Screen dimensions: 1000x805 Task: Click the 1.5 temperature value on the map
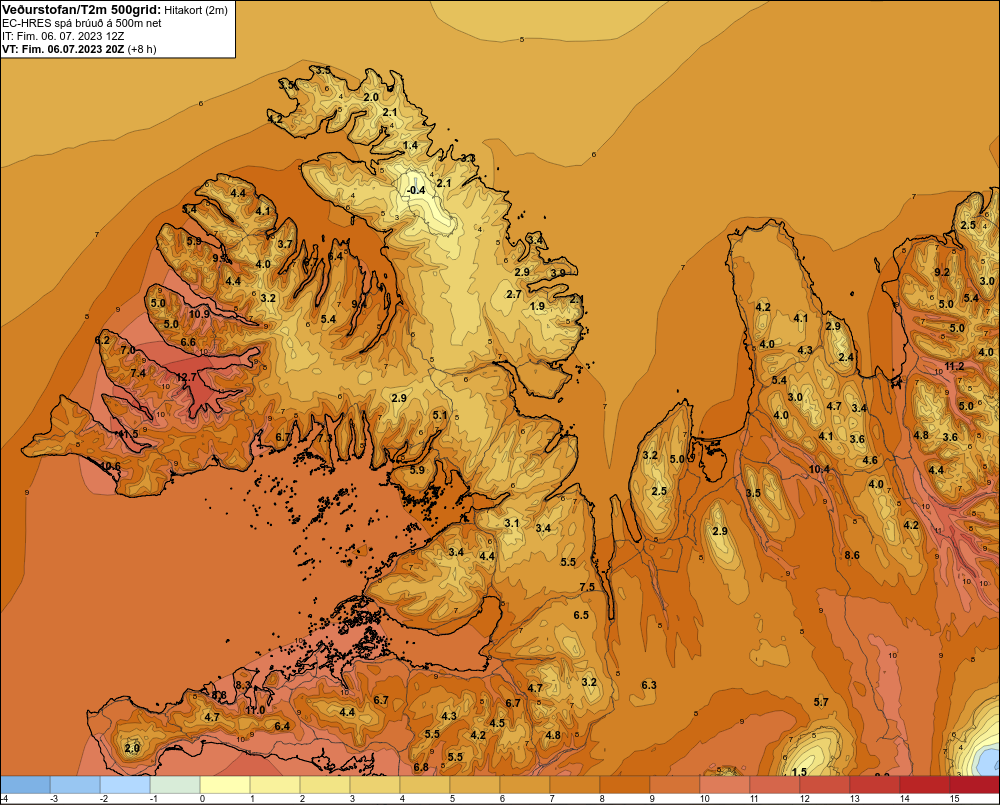pyautogui.click(x=799, y=772)
